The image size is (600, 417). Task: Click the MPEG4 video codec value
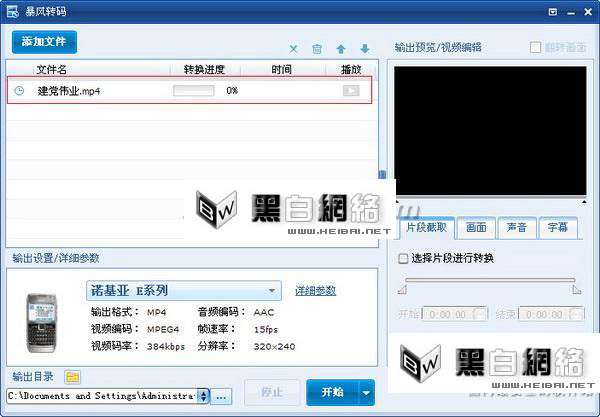click(x=163, y=329)
